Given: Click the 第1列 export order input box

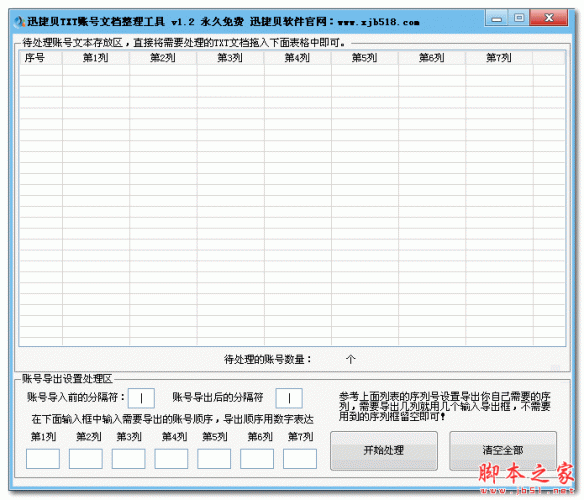Looking at the screenshot, I should coord(43,459).
